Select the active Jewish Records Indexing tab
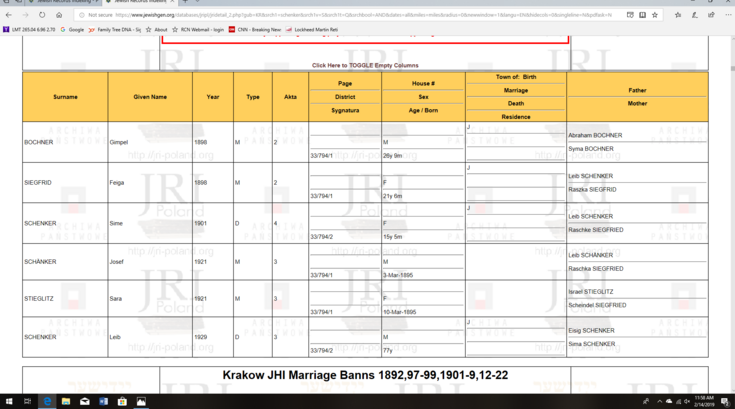Viewport: 735px width, 409px height. point(140,2)
